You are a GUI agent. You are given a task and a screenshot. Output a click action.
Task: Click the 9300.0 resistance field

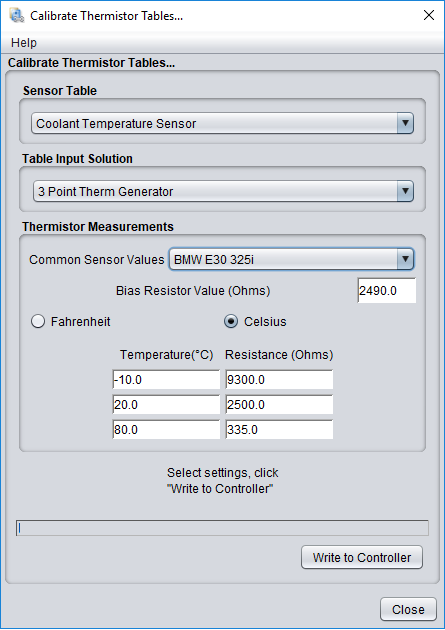pyautogui.click(x=279, y=380)
